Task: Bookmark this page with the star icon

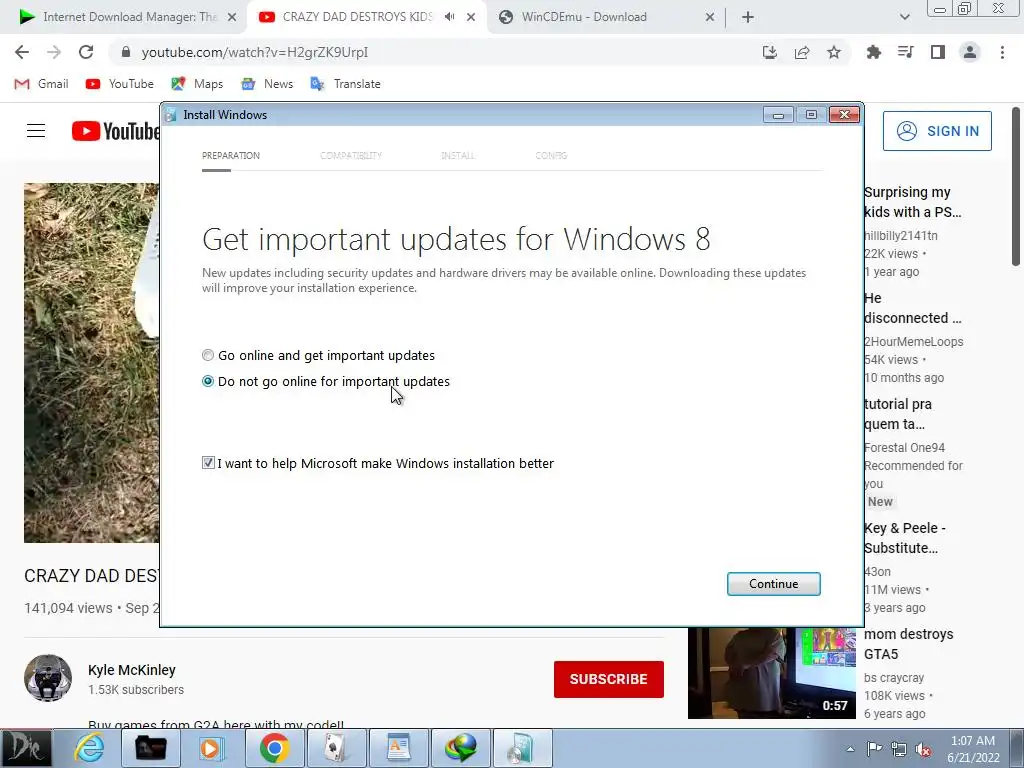Action: tap(834, 52)
